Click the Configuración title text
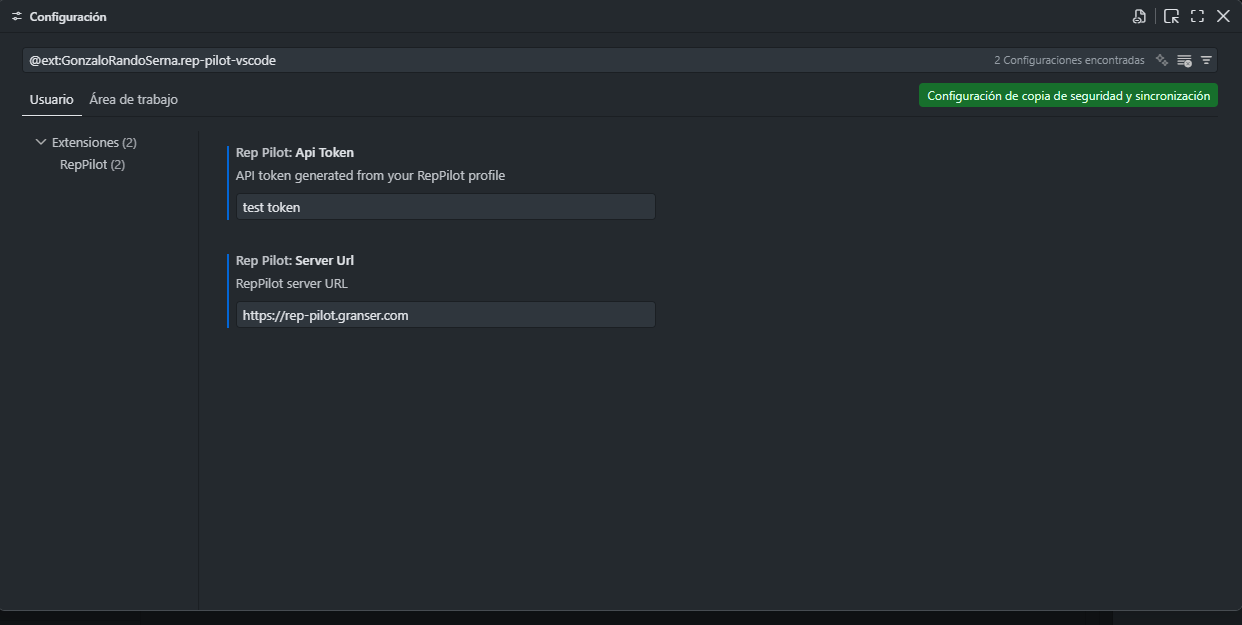1242x625 pixels. [68, 17]
